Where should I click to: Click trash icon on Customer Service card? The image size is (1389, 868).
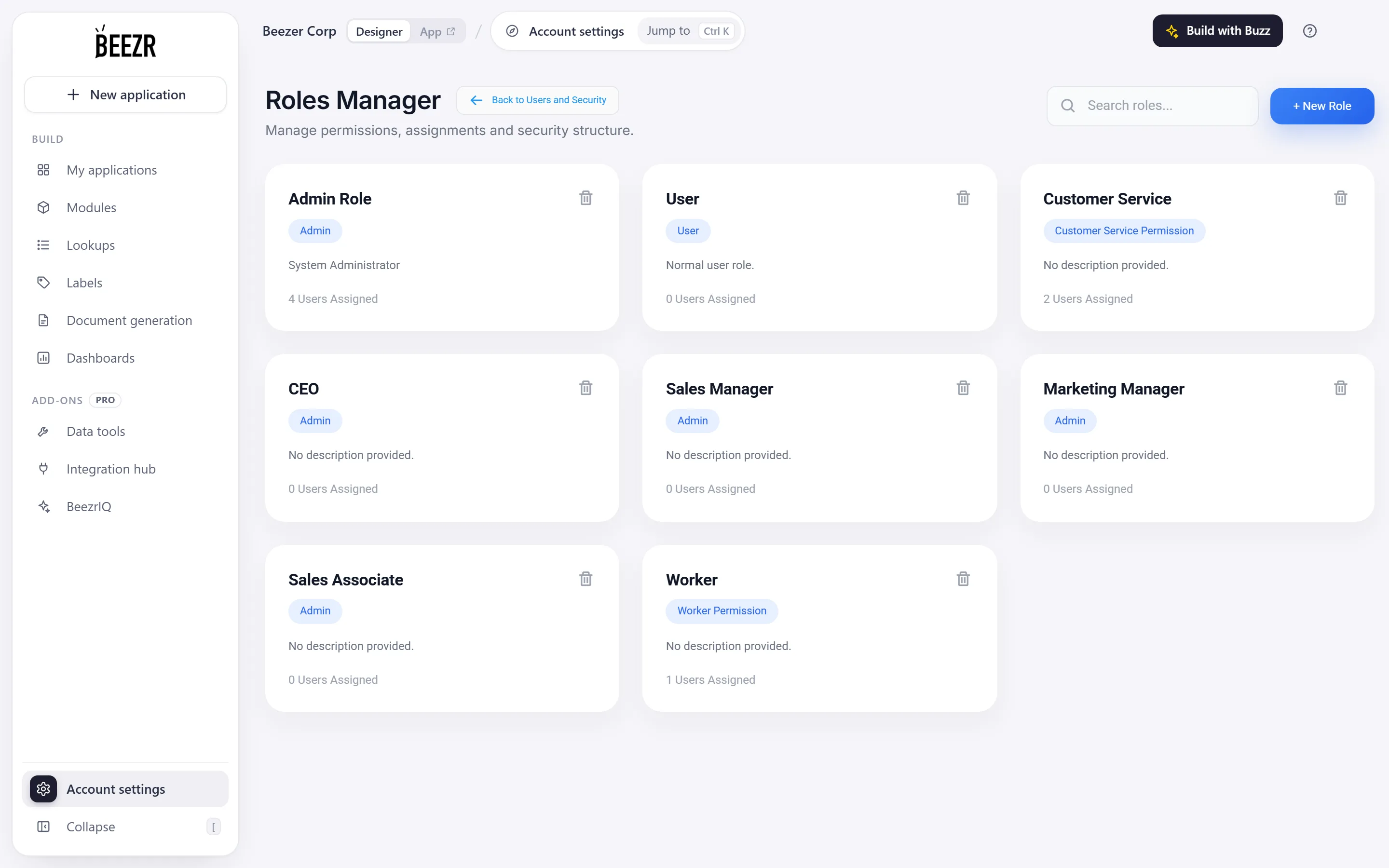pos(1340,198)
